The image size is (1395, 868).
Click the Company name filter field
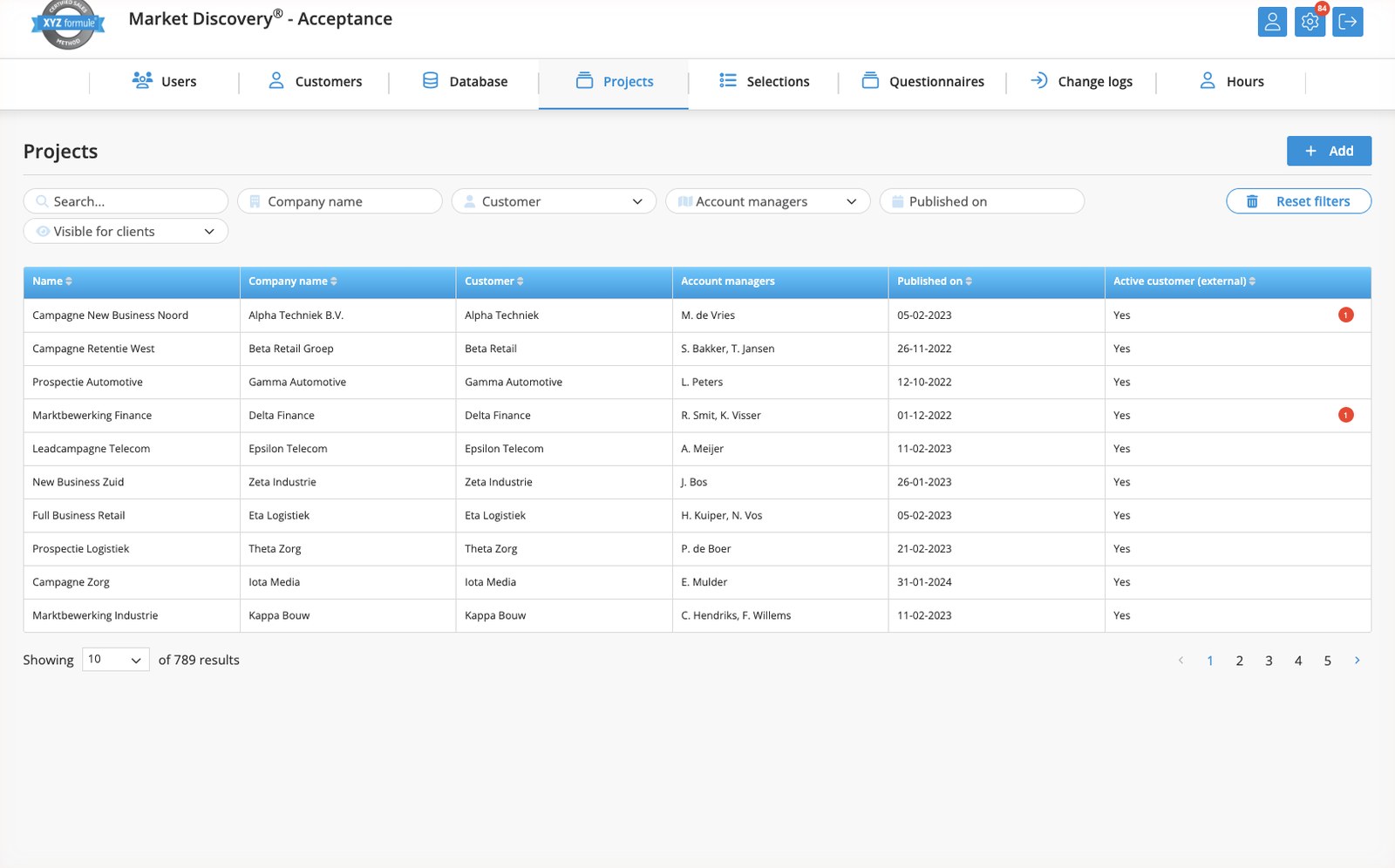(x=340, y=201)
